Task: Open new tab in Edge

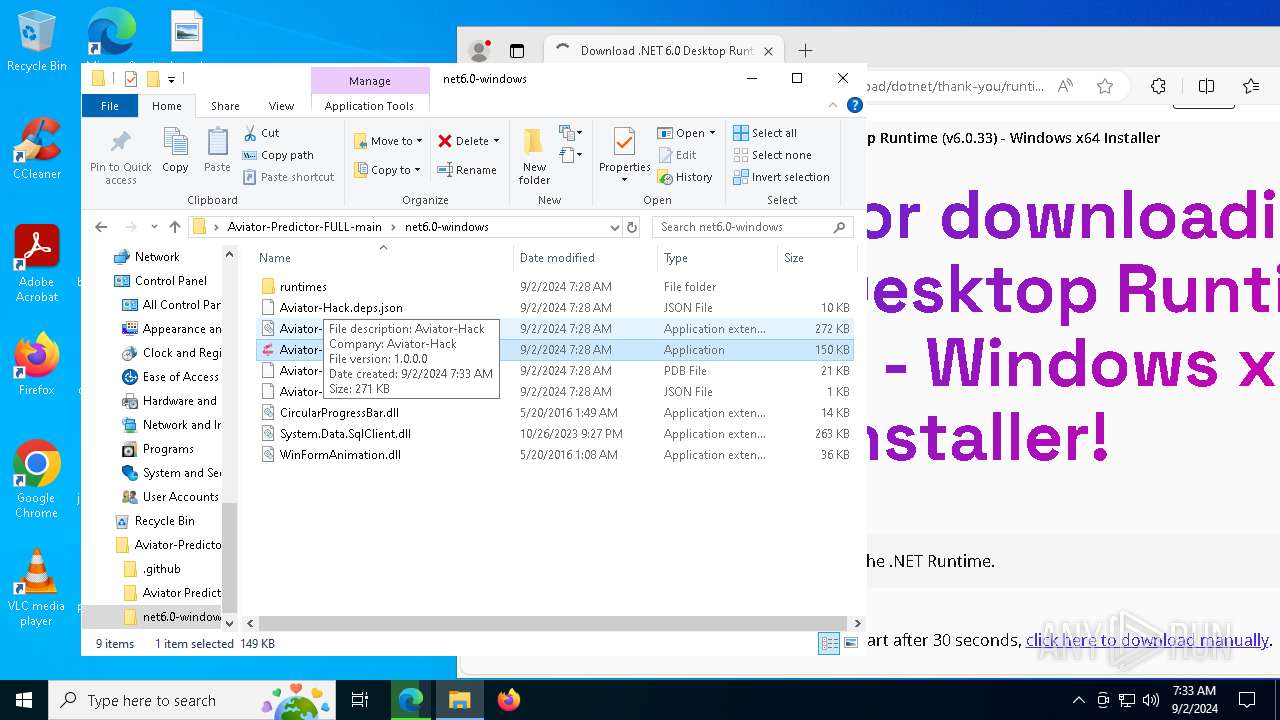Action: click(805, 51)
